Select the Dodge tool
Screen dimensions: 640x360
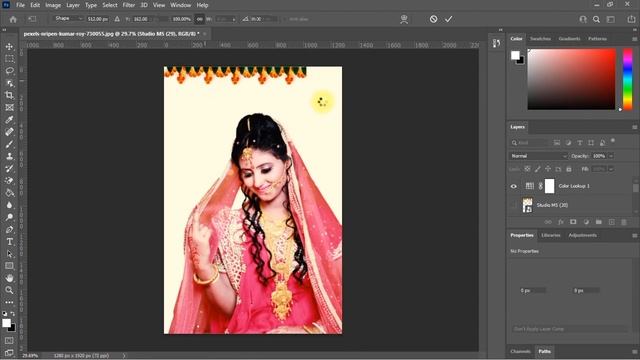pos(9,217)
